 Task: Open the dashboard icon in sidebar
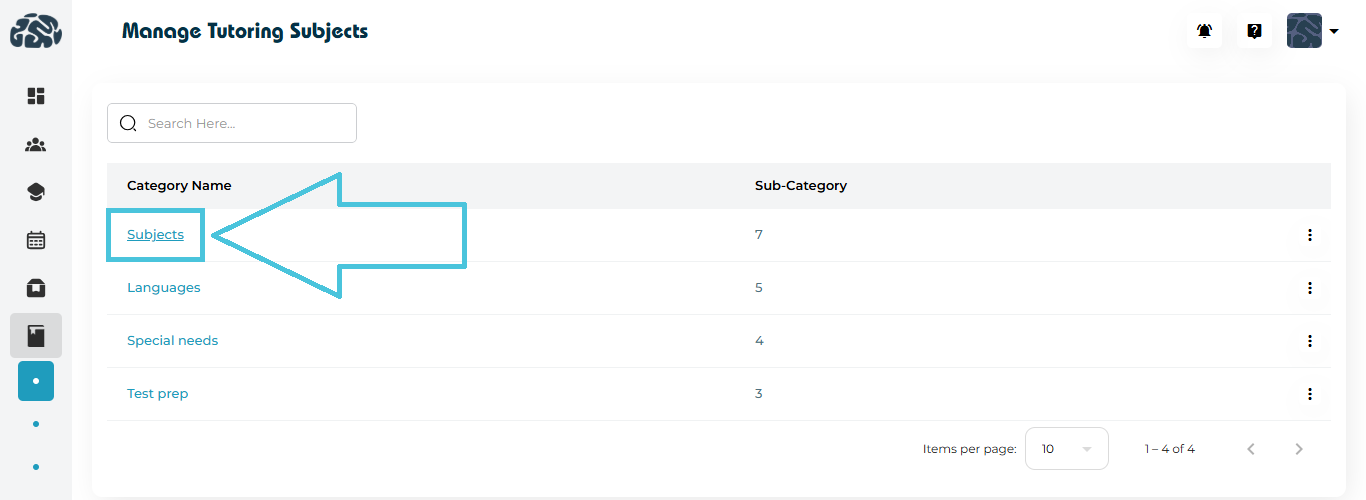36,96
